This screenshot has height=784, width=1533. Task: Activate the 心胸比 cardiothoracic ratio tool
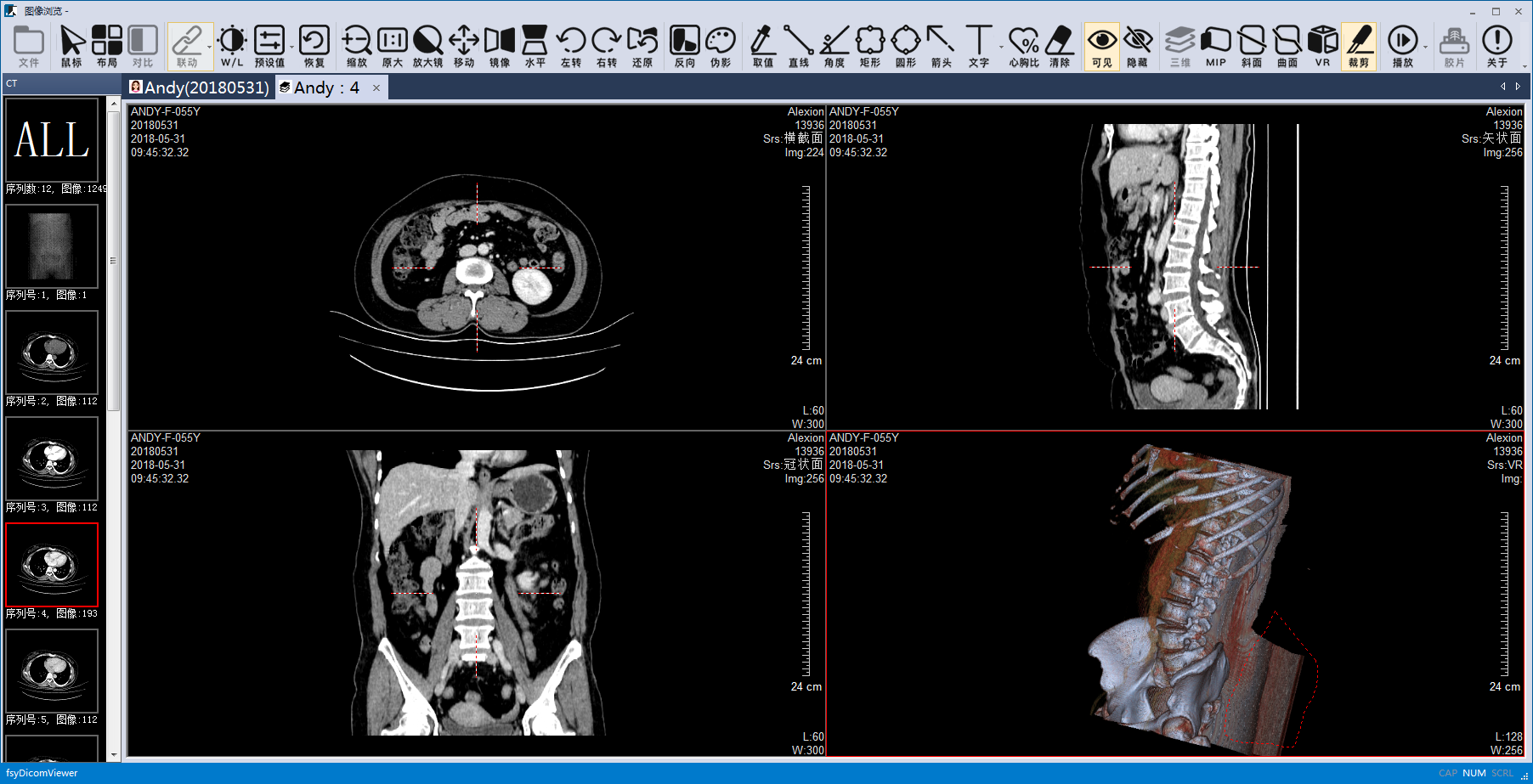1023,47
